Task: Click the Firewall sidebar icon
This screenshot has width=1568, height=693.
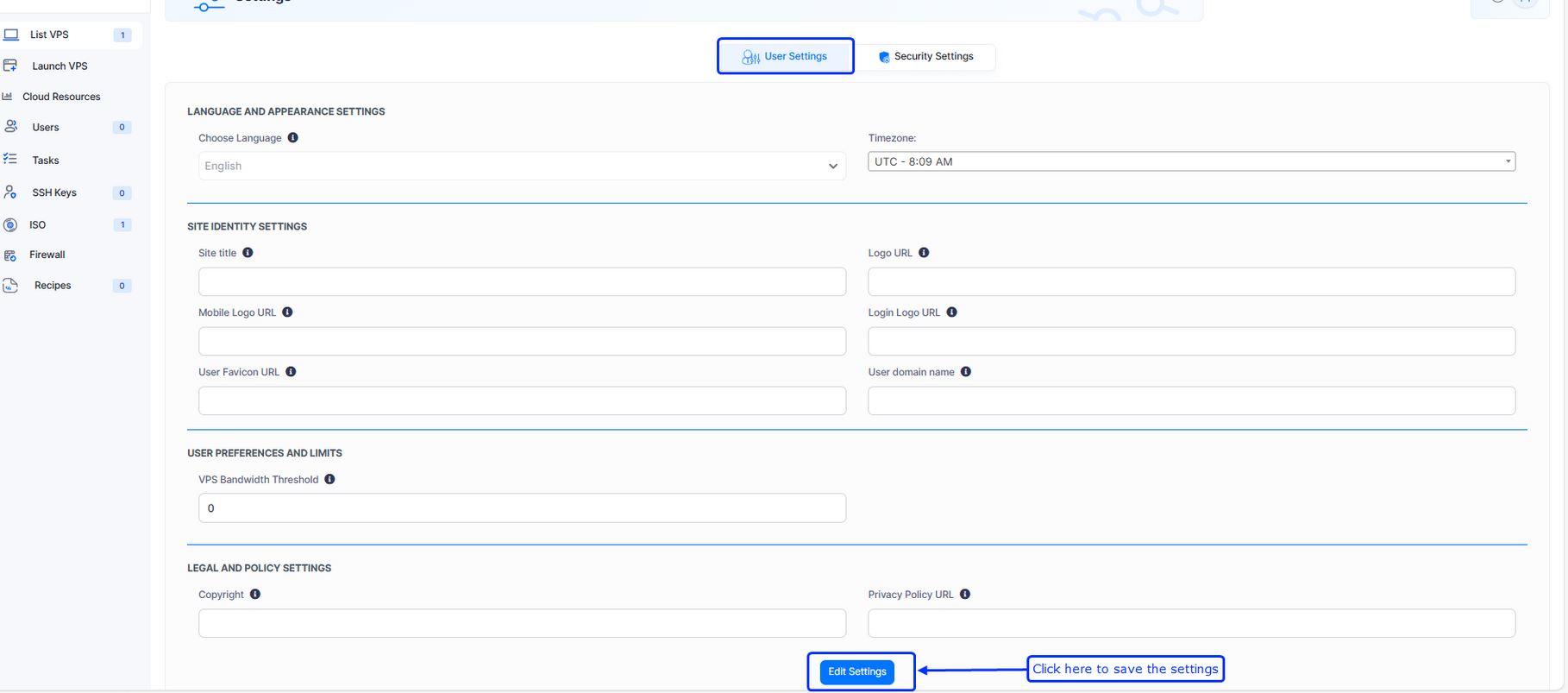Action: point(10,255)
